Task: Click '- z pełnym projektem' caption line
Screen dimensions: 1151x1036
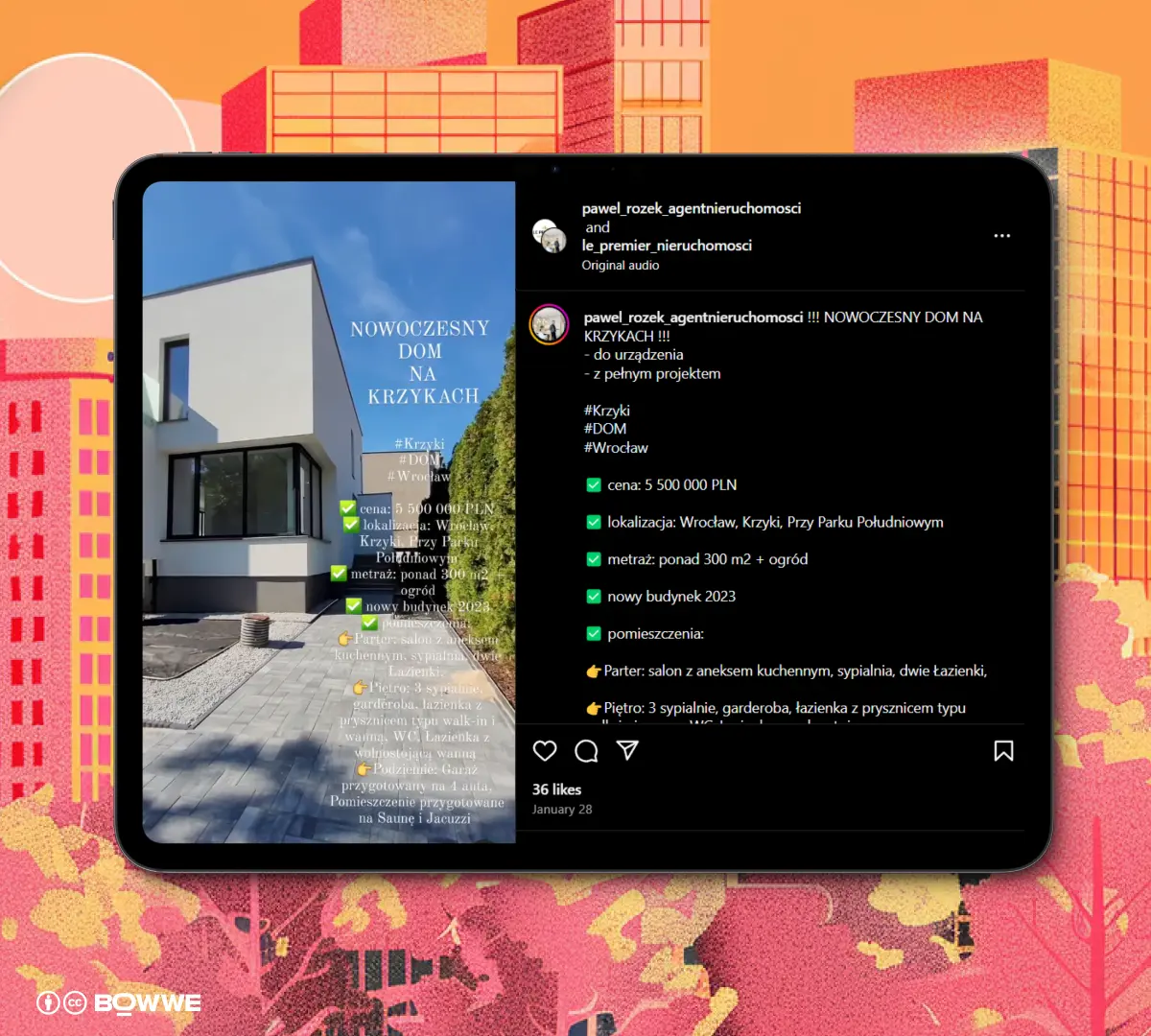Action: [652, 374]
